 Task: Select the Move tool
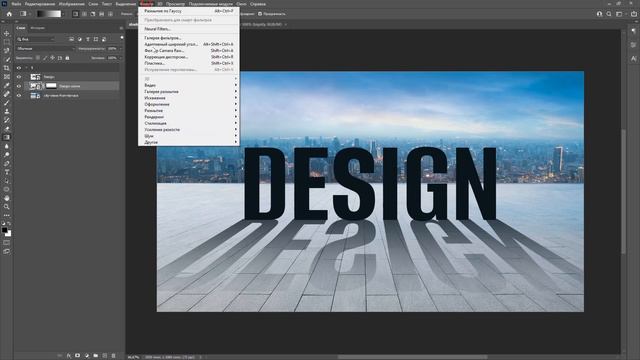click(x=6, y=33)
